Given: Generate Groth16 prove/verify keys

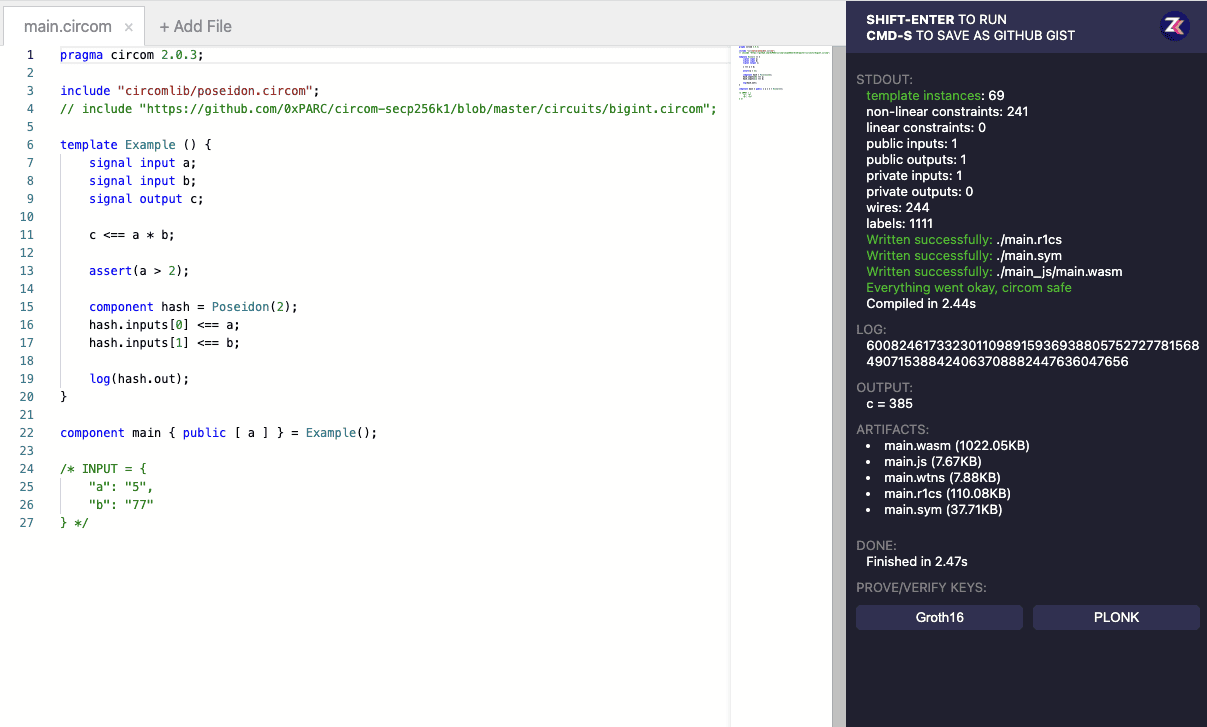Looking at the screenshot, I should click(x=939, y=617).
